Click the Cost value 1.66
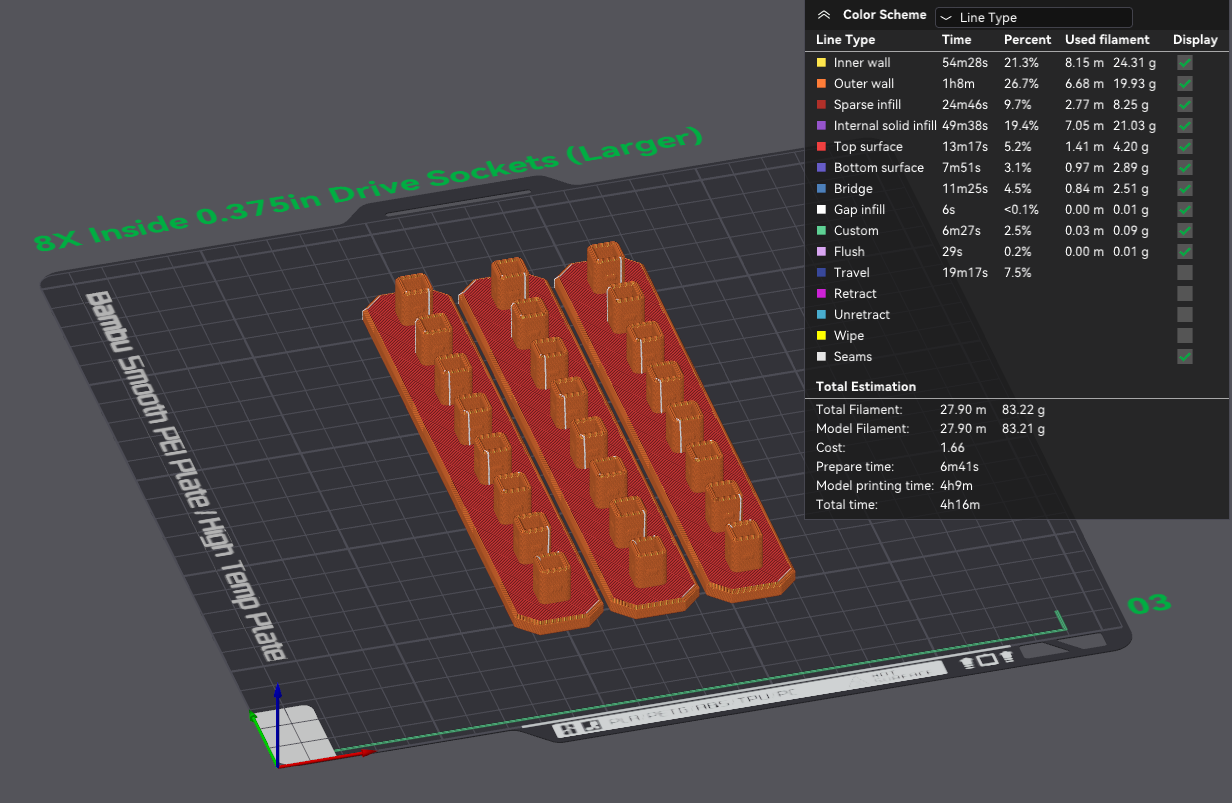 (x=952, y=448)
